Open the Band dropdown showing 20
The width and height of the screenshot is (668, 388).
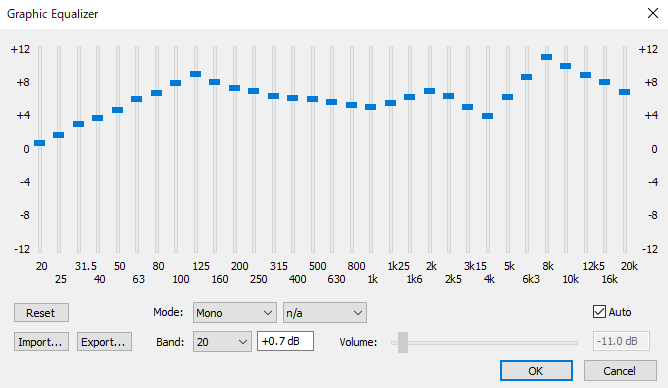[222, 342]
